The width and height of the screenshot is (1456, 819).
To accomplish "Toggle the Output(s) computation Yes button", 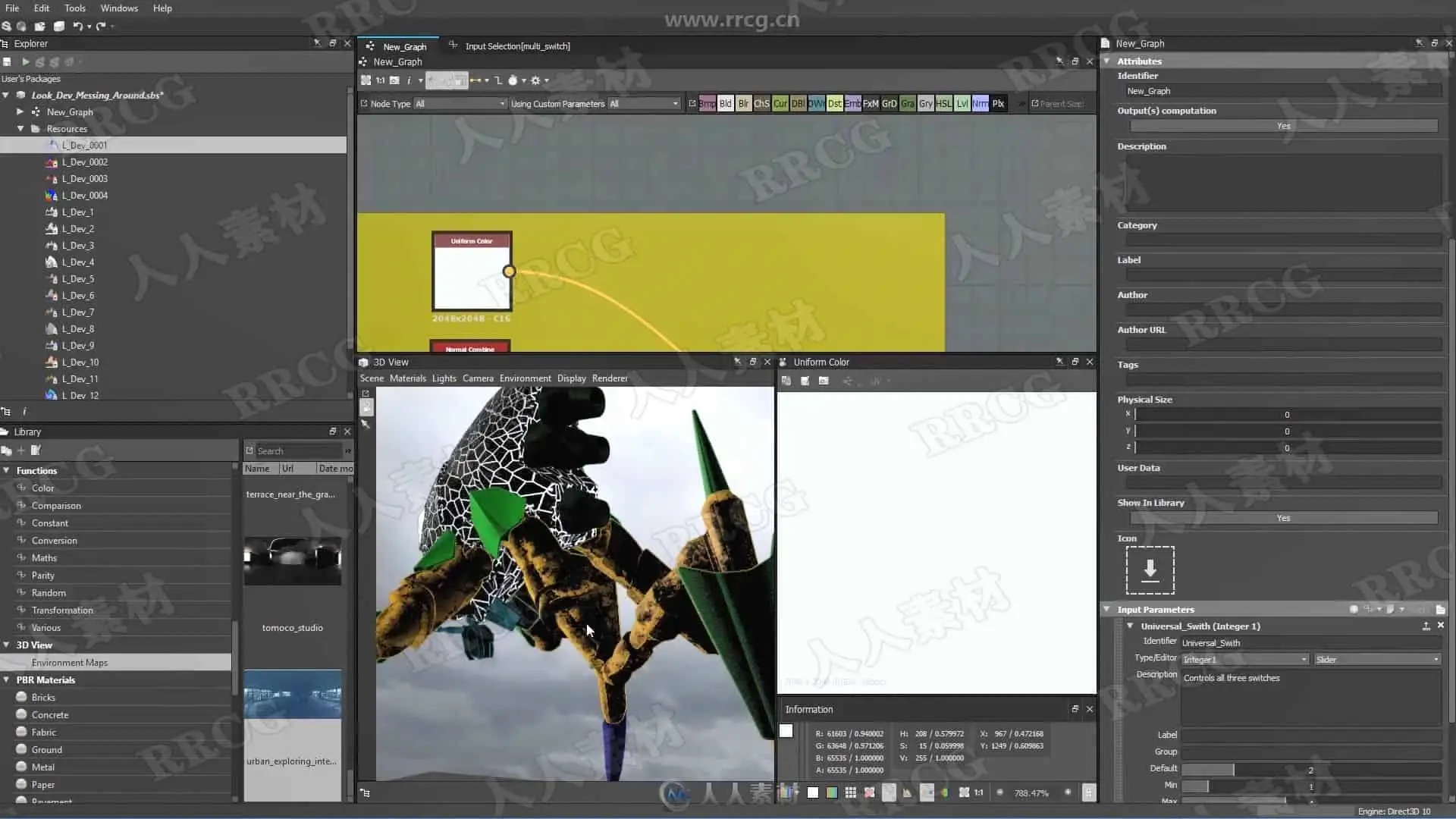I will (1283, 126).
